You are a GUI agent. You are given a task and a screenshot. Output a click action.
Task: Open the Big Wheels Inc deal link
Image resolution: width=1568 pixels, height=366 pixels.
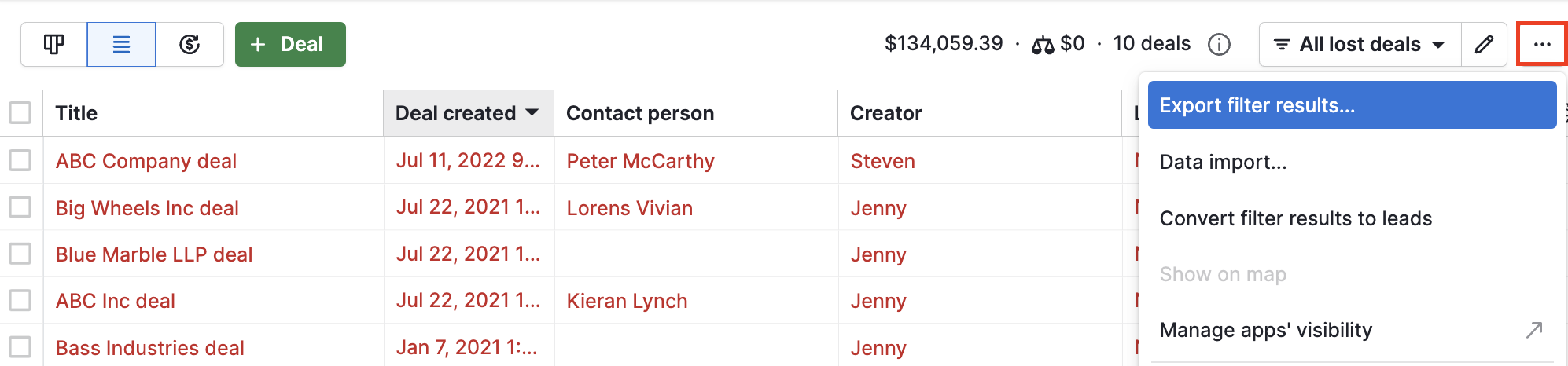(147, 208)
